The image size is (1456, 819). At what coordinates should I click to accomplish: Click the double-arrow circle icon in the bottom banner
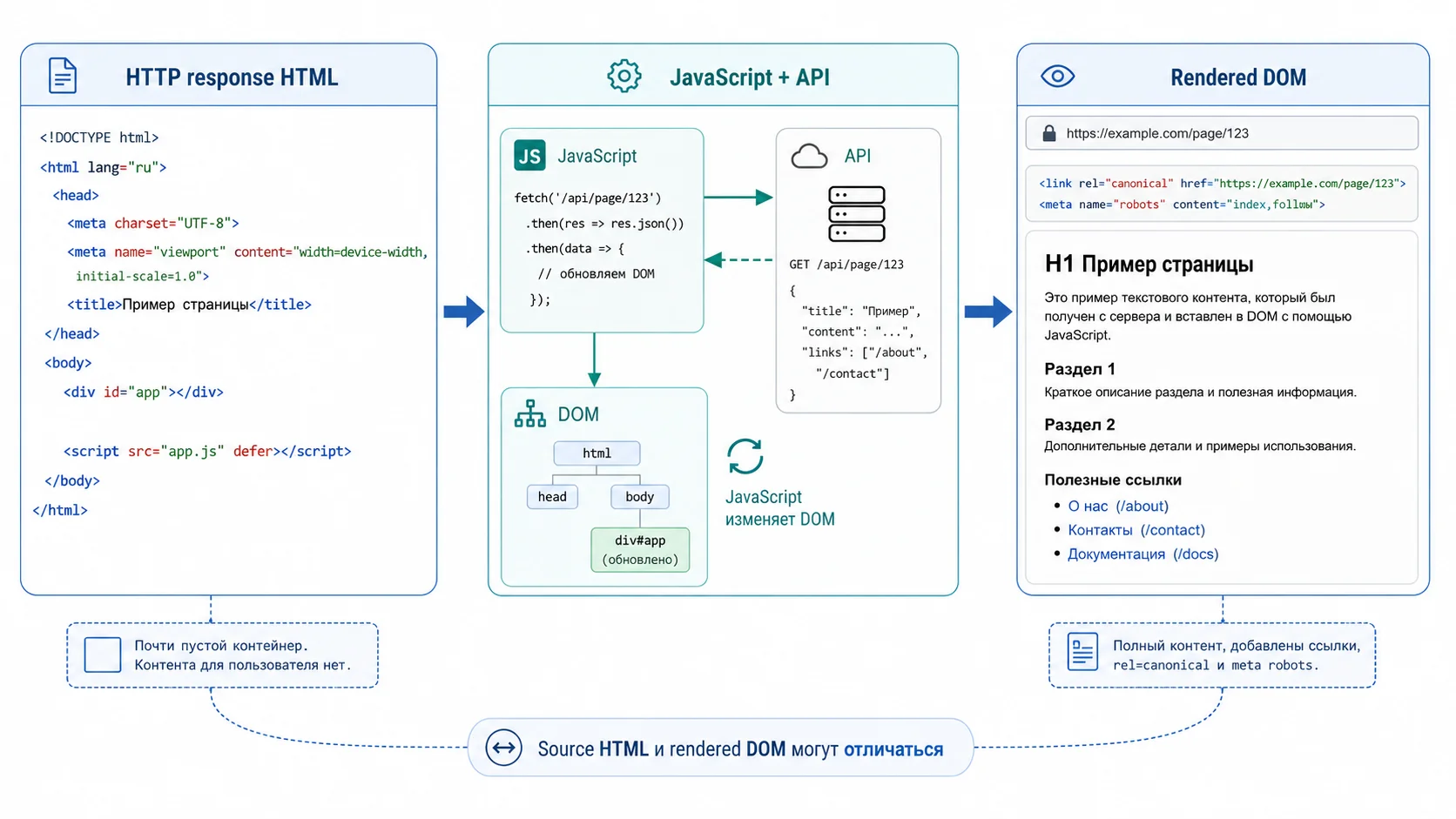tap(504, 748)
